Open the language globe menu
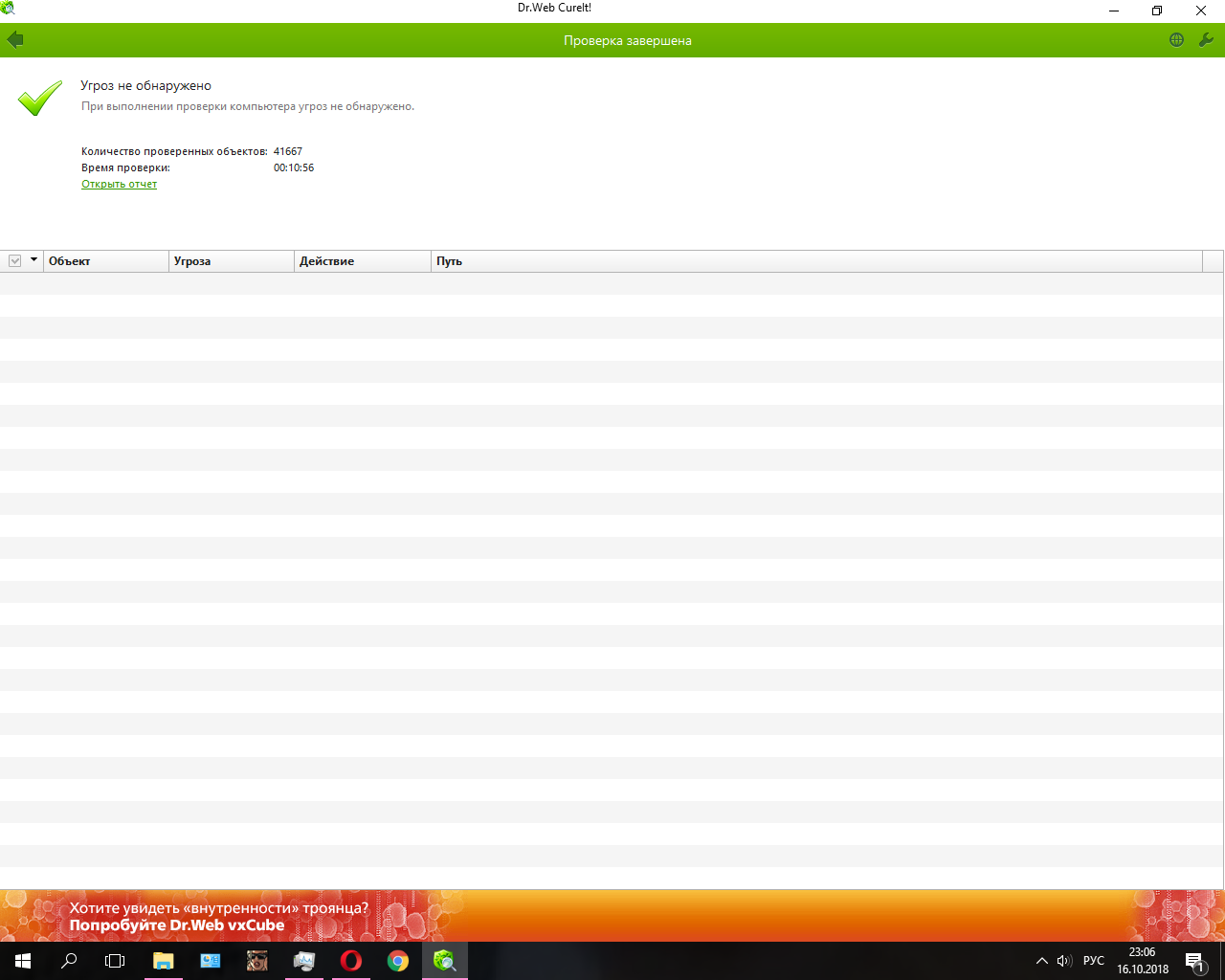This screenshot has height=980, width=1225. (1176, 40)
